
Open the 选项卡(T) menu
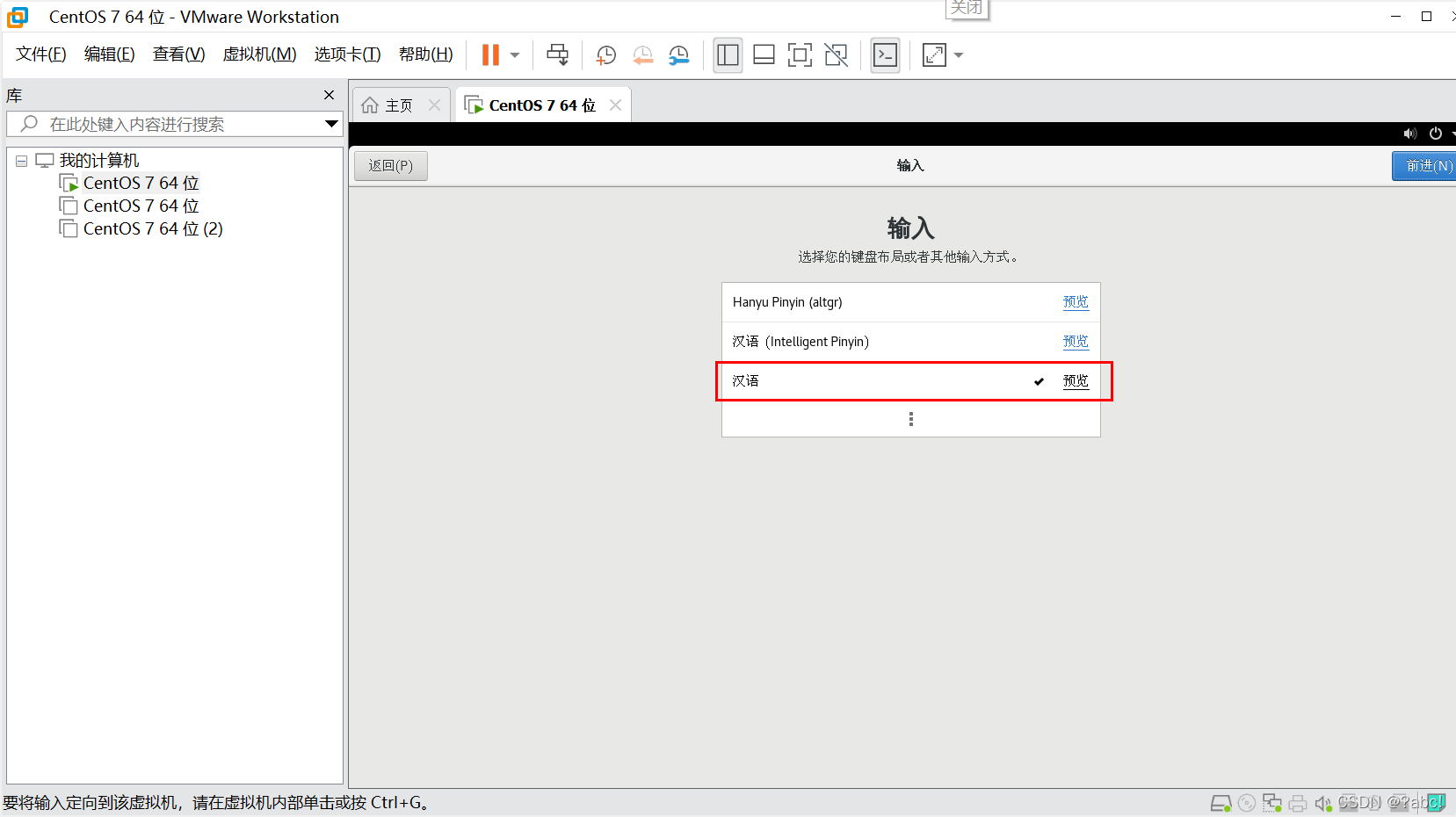[347, 54]
